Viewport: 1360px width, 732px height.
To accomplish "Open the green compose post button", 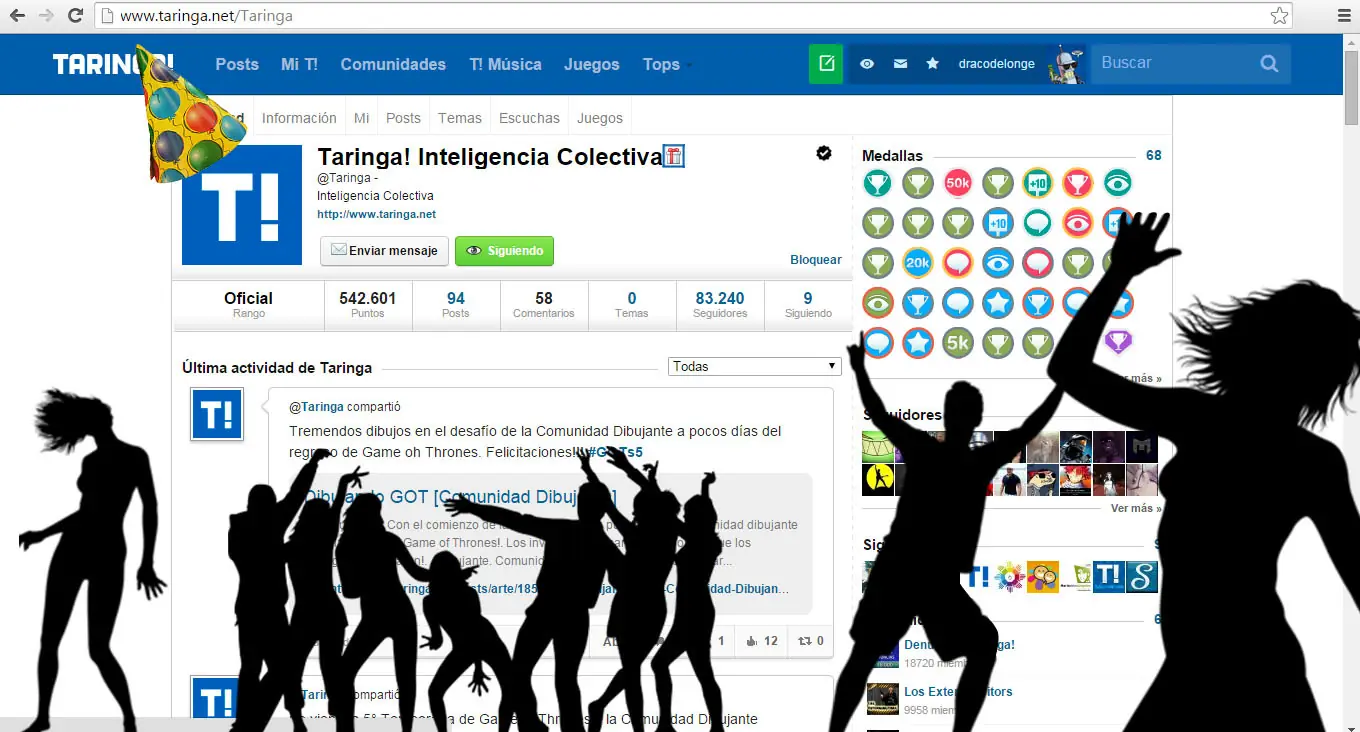I will [826, 64].
